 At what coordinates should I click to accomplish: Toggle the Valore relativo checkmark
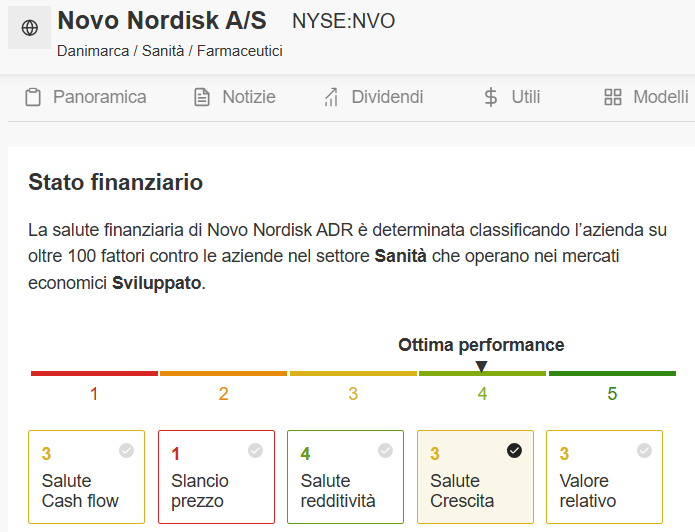click(644, 450)
